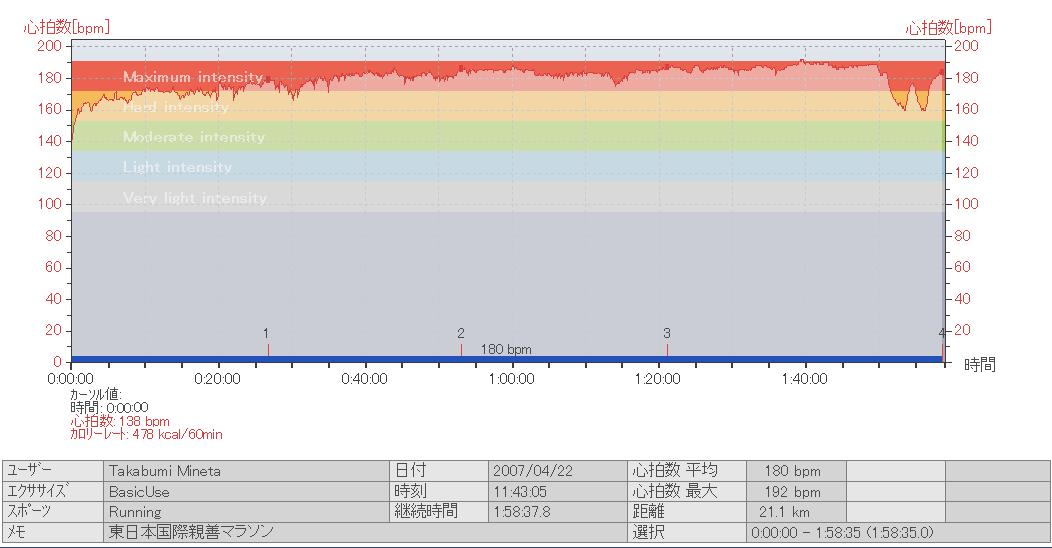Click the '0:20:00' time axis tick label

click(x=217, y=379)
